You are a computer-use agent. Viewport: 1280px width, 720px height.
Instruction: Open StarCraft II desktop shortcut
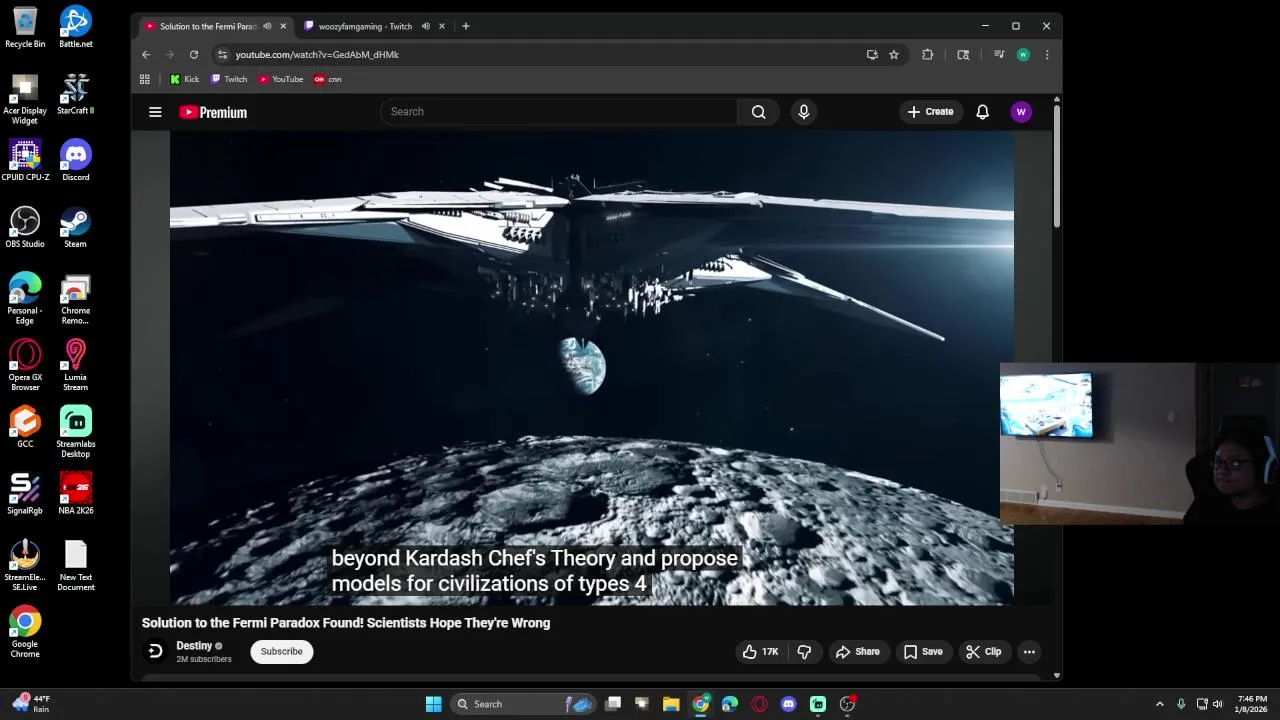76,94
